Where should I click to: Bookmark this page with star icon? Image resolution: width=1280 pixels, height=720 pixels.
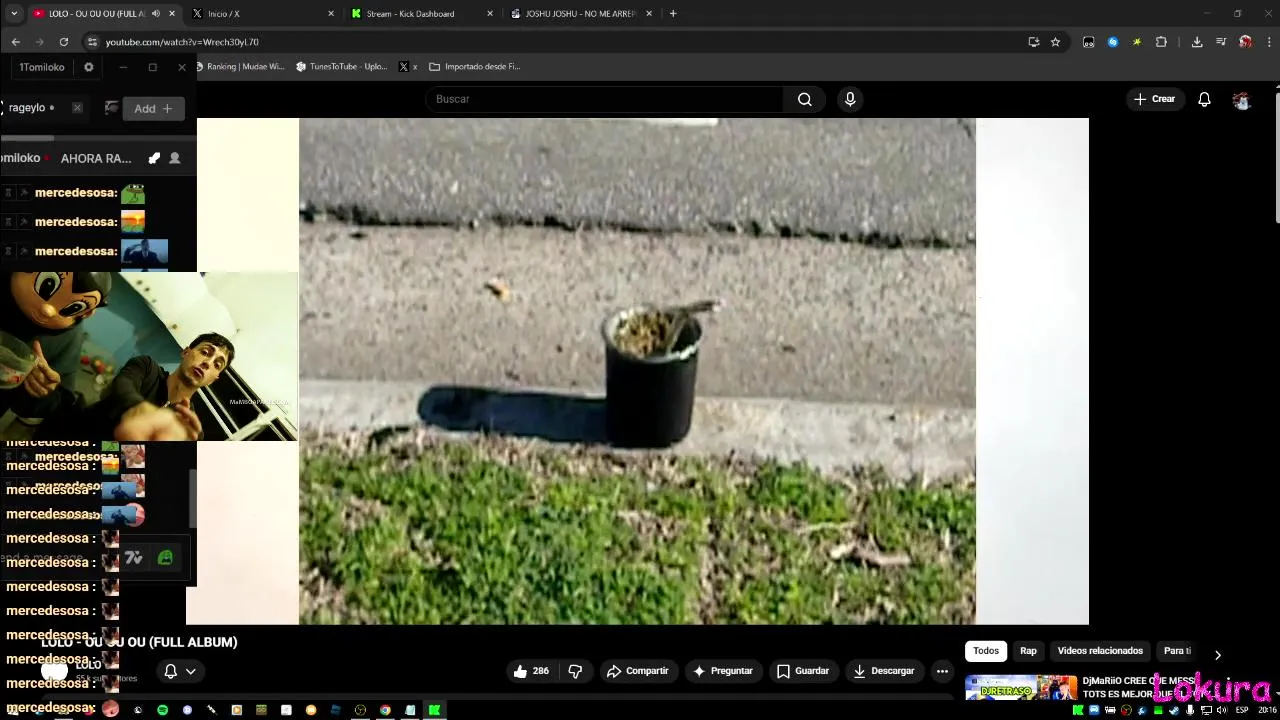1055,42
